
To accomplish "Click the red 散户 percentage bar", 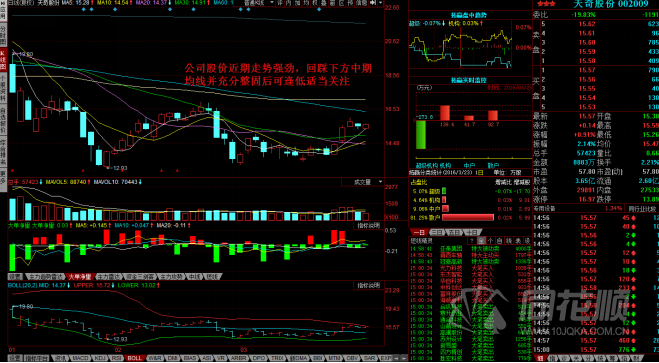I will click(468, 217).
